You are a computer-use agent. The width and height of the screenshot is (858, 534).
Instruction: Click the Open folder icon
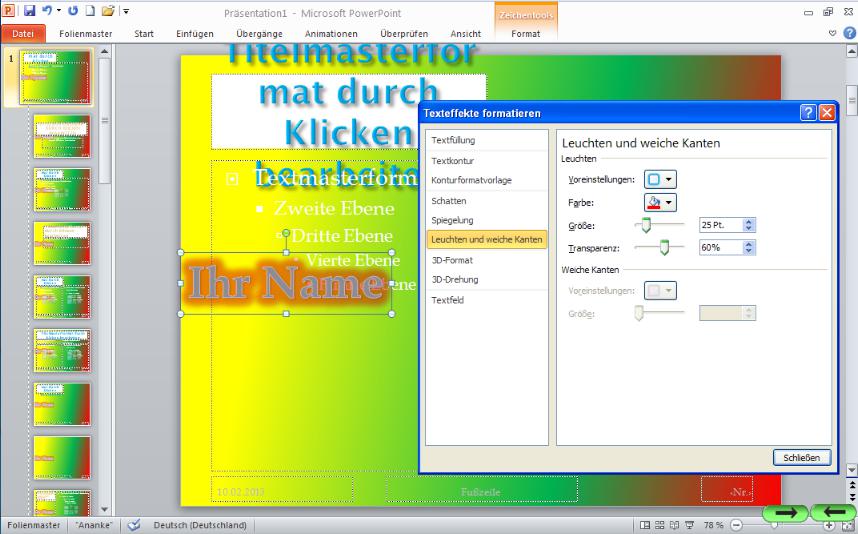click(x=107, y=11)
